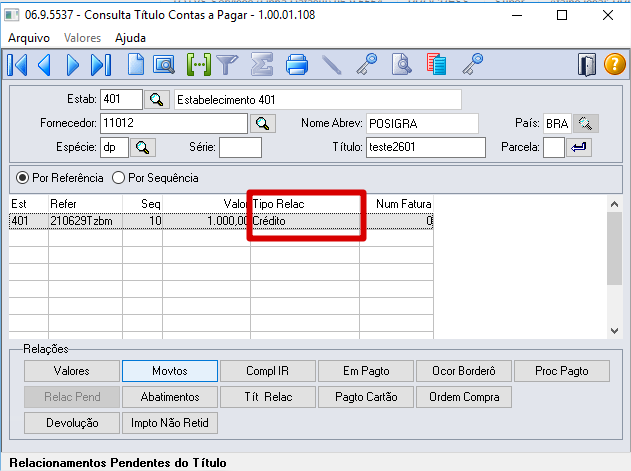
Task: Click the Nome Abrev field
Action: tap(422, 123)
